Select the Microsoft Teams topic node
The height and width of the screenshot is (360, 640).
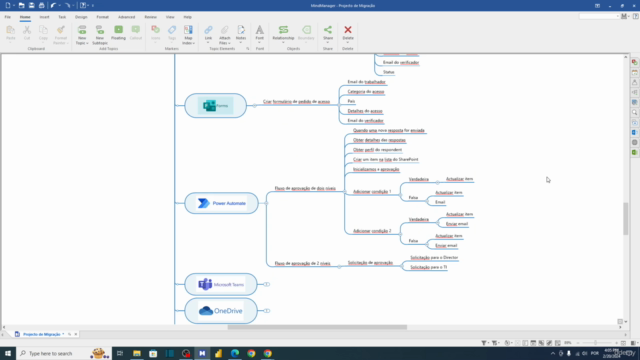coord(221,284)
